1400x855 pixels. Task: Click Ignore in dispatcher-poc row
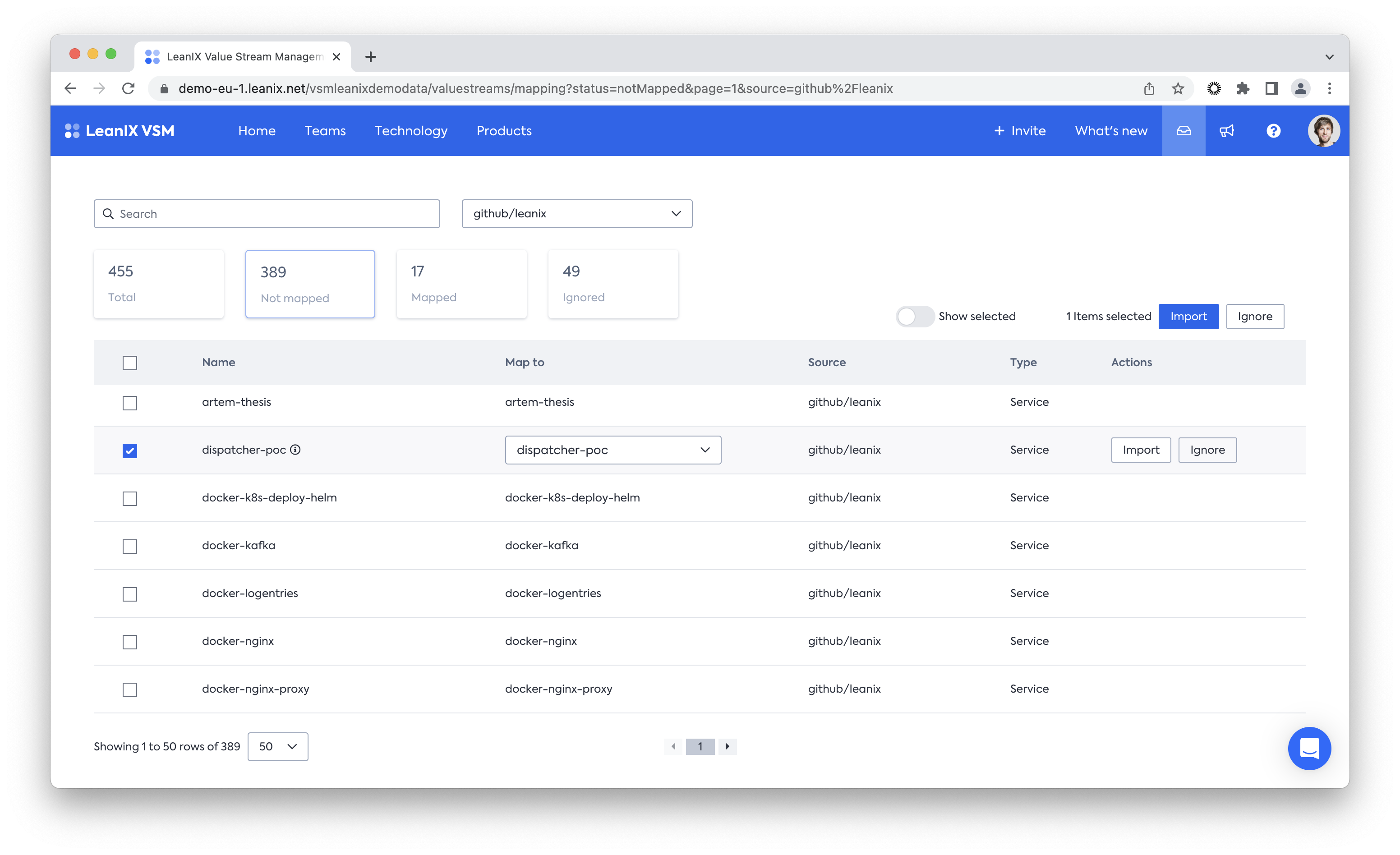(1207, 450)
